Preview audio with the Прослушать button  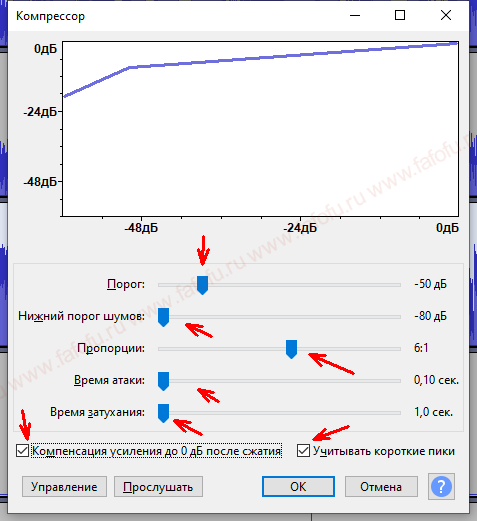158,487
